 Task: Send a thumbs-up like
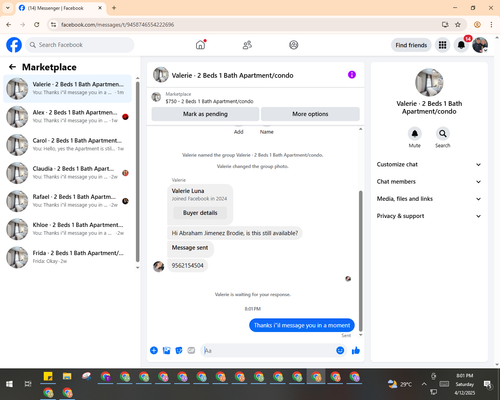[x=356, y=350]
